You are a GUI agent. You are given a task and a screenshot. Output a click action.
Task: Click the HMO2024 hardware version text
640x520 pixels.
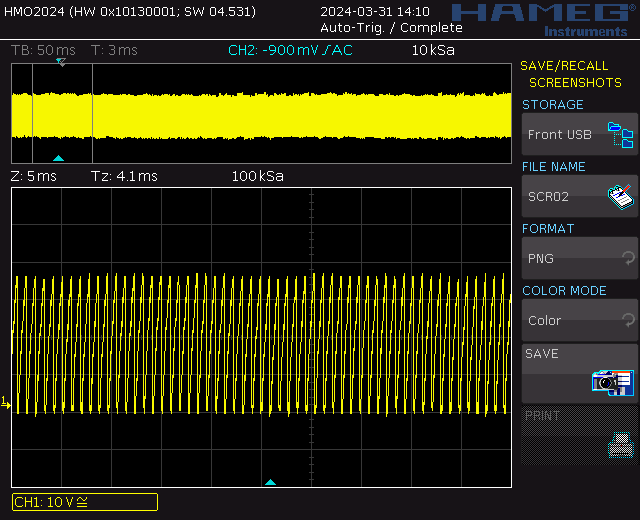[130, 11]
